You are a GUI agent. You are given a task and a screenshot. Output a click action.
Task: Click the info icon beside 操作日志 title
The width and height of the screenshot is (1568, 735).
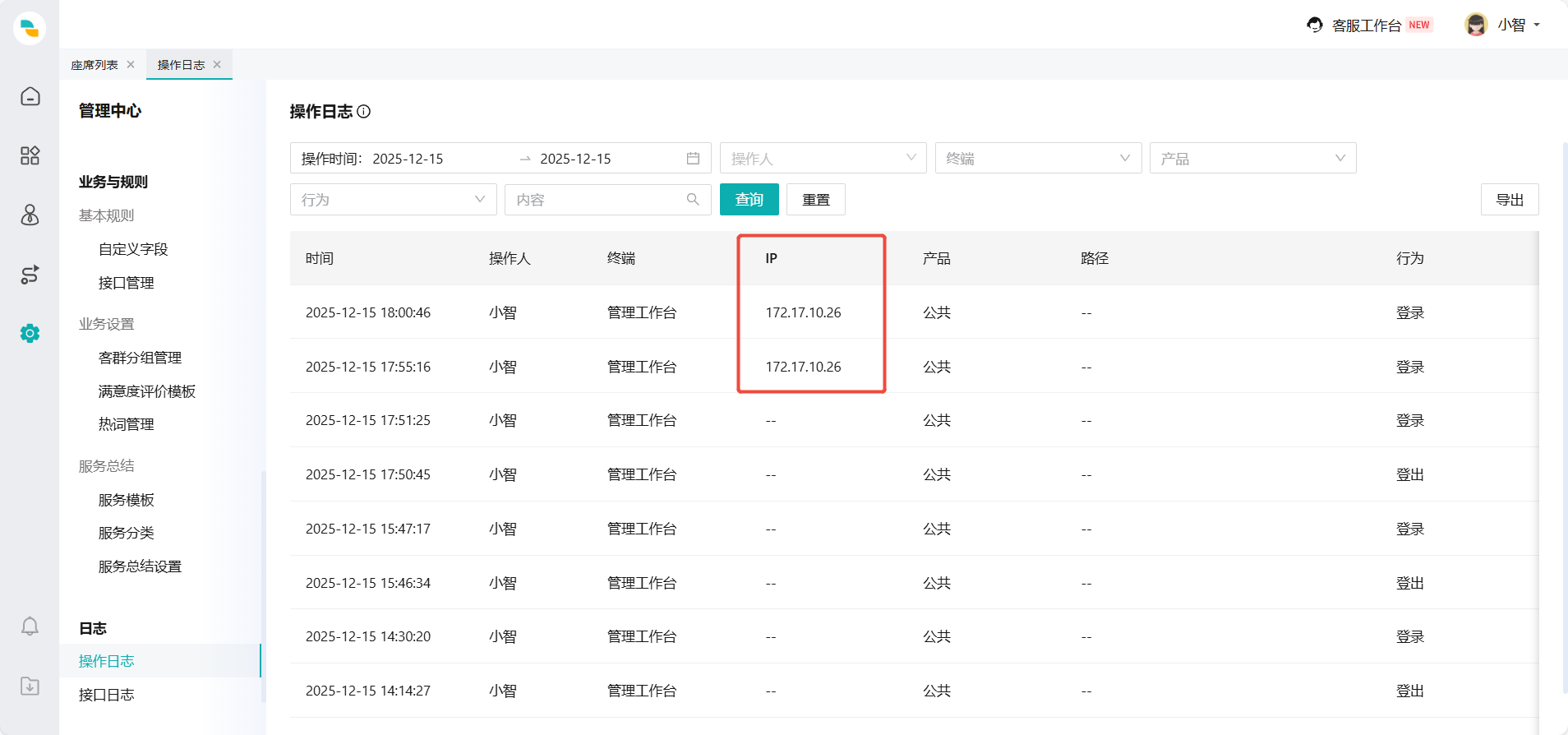click(x=364, y=112)
